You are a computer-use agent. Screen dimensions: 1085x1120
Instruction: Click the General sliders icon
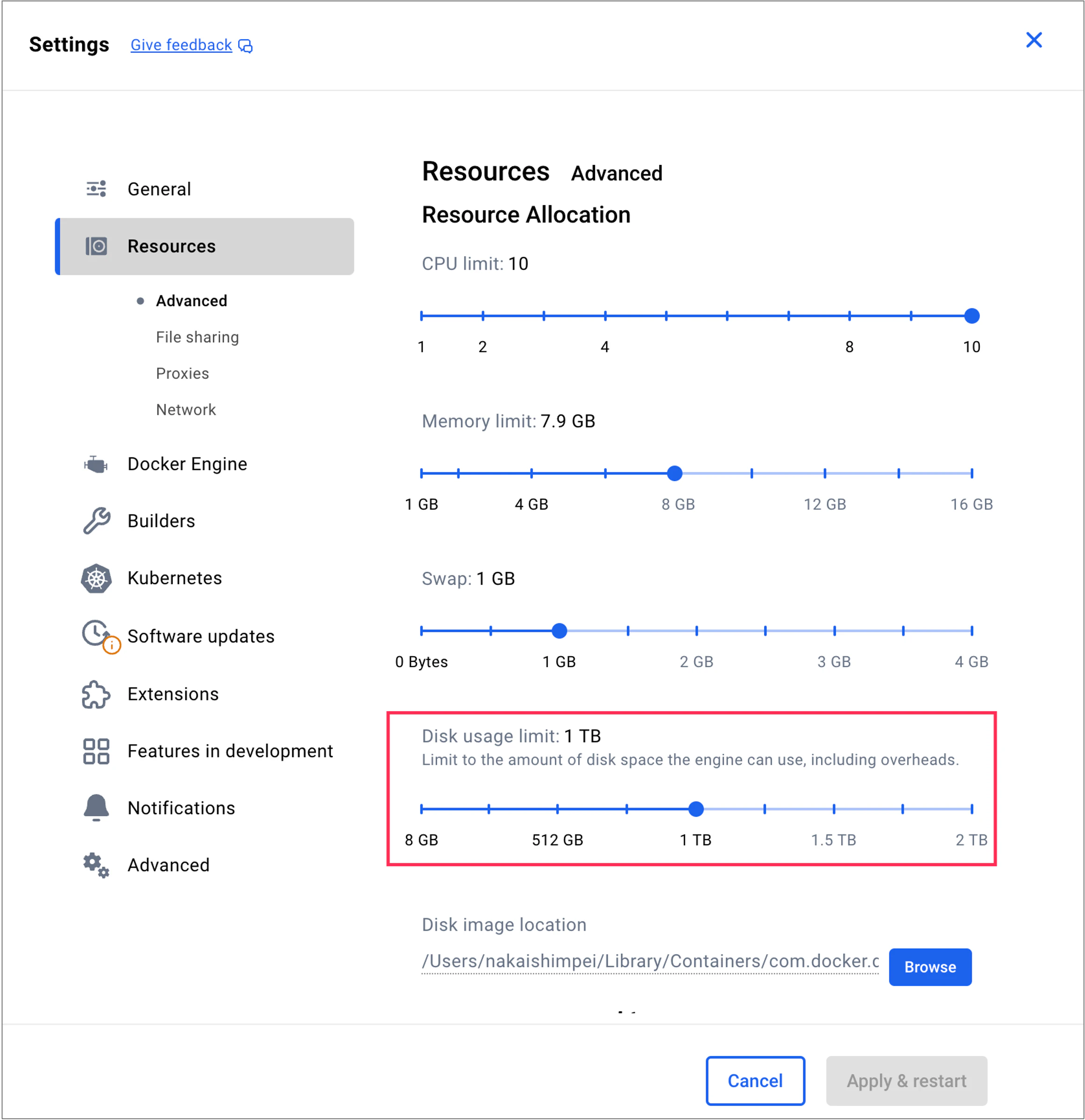point(96,189)
